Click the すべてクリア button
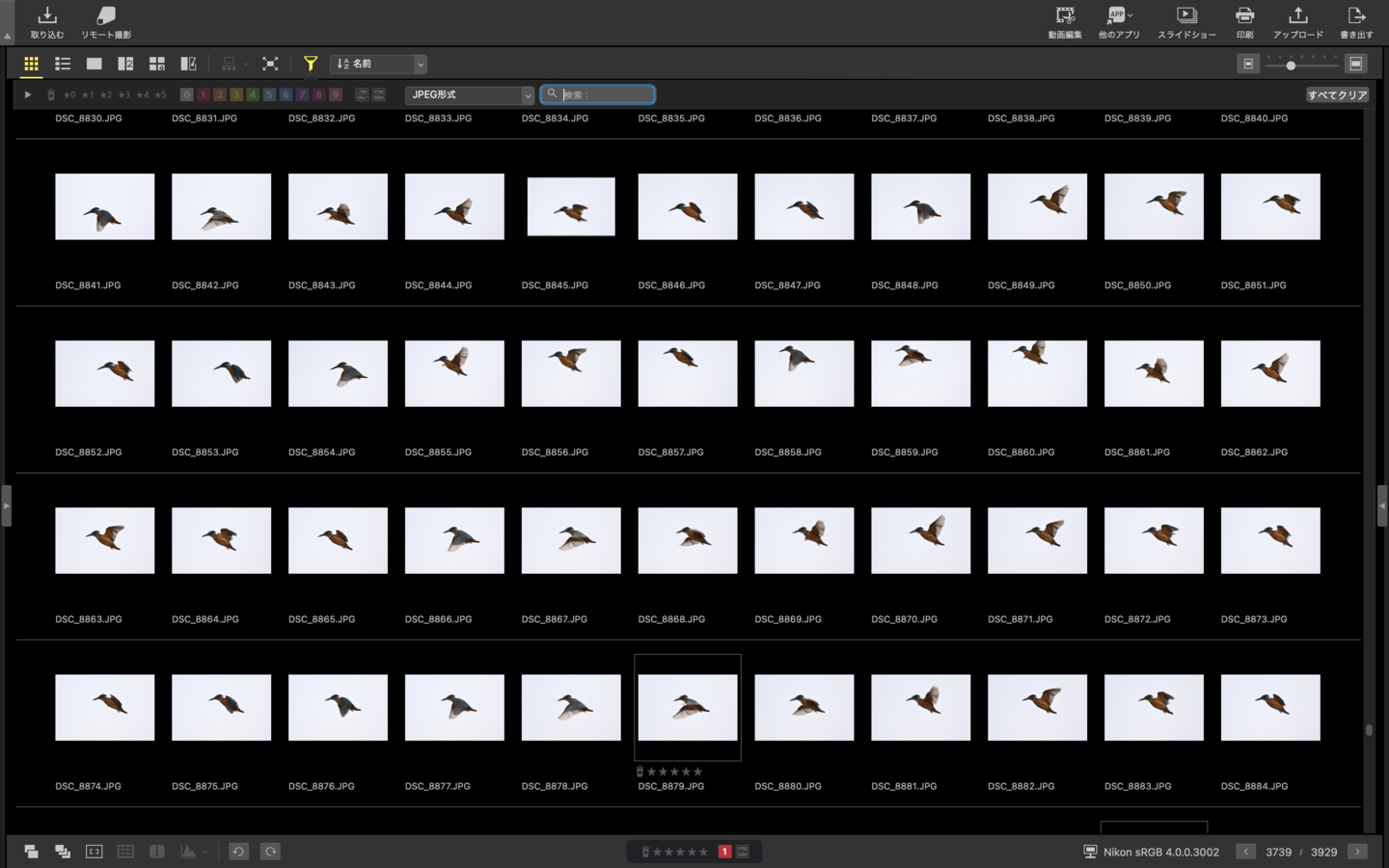 coord(1337,95)
